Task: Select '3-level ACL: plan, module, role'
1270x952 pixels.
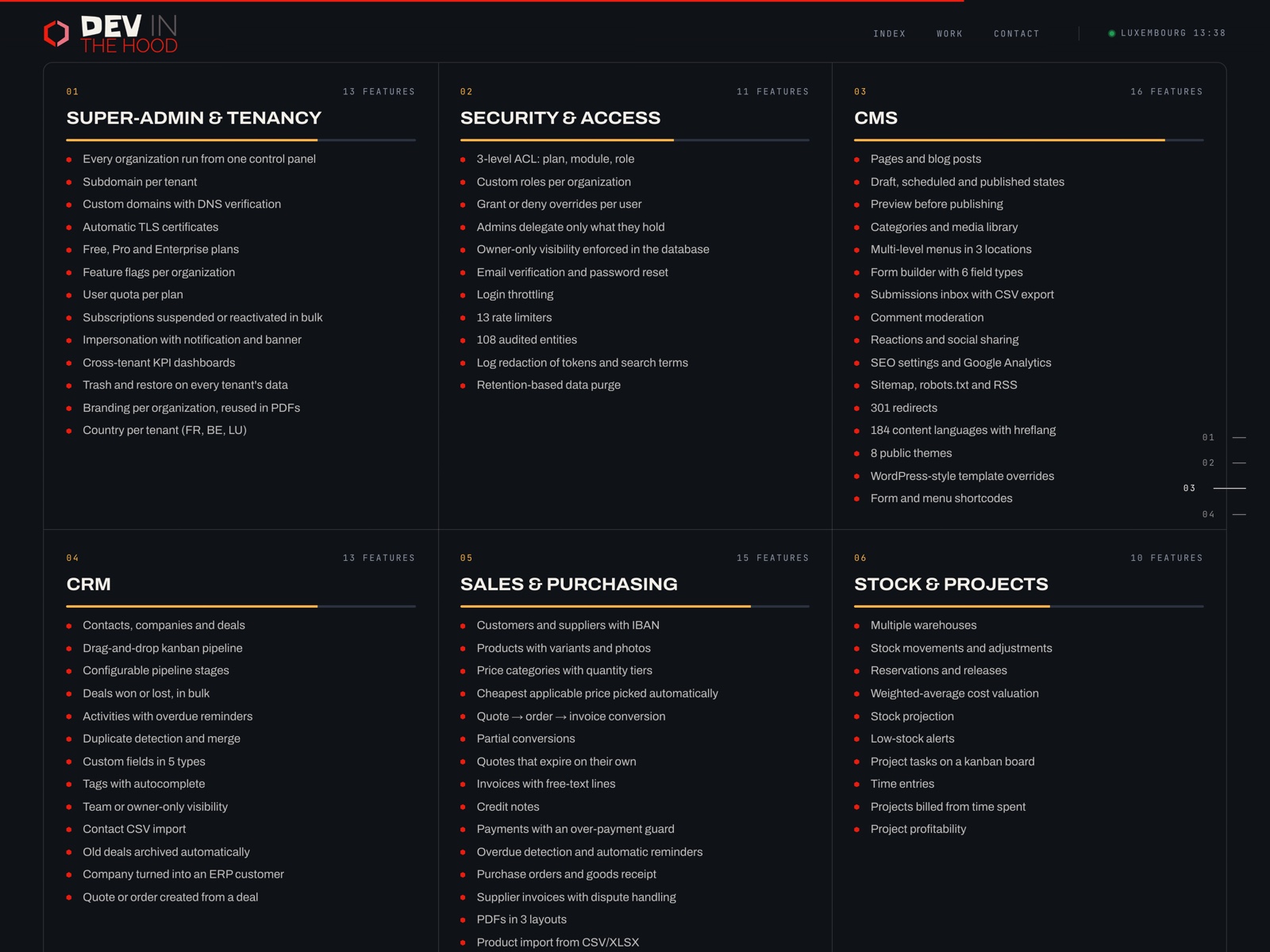Action: pos(556,159)
